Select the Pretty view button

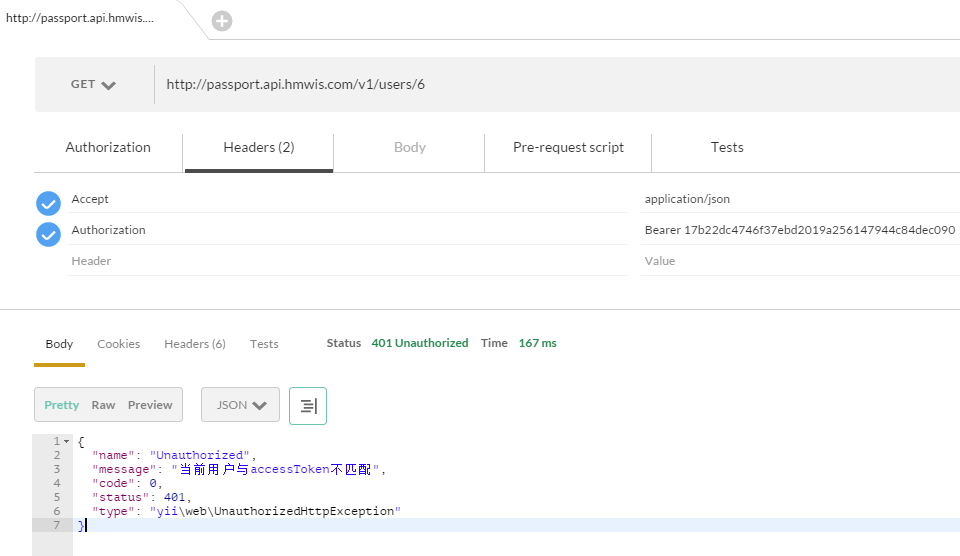[61, 405]
